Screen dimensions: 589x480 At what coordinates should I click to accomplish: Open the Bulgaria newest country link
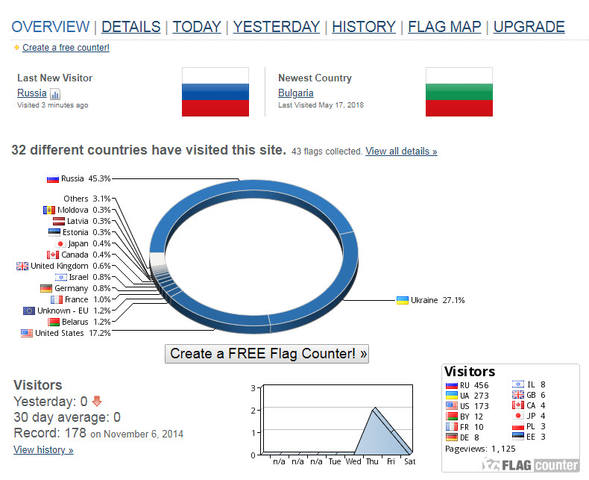296,93
